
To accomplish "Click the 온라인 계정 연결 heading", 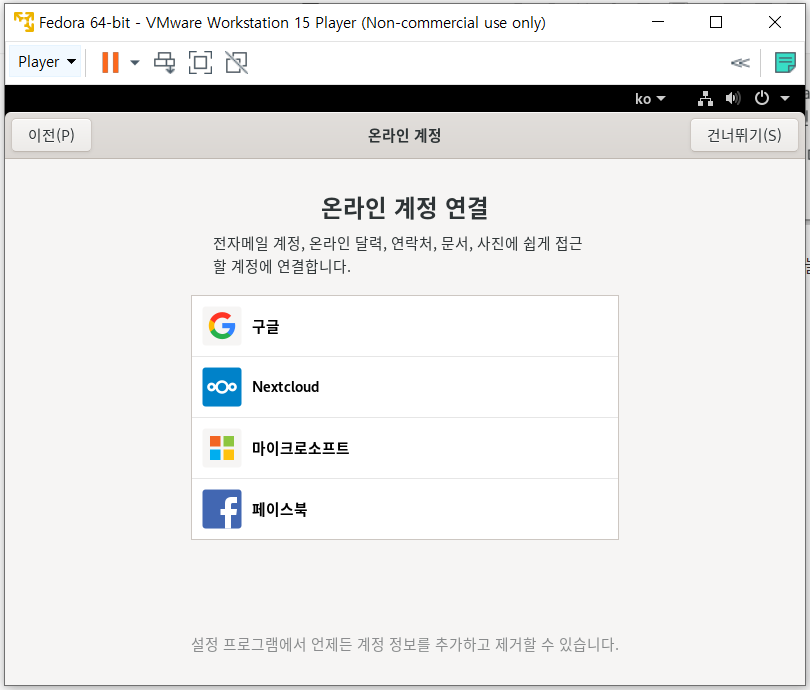I will point(404,208).
